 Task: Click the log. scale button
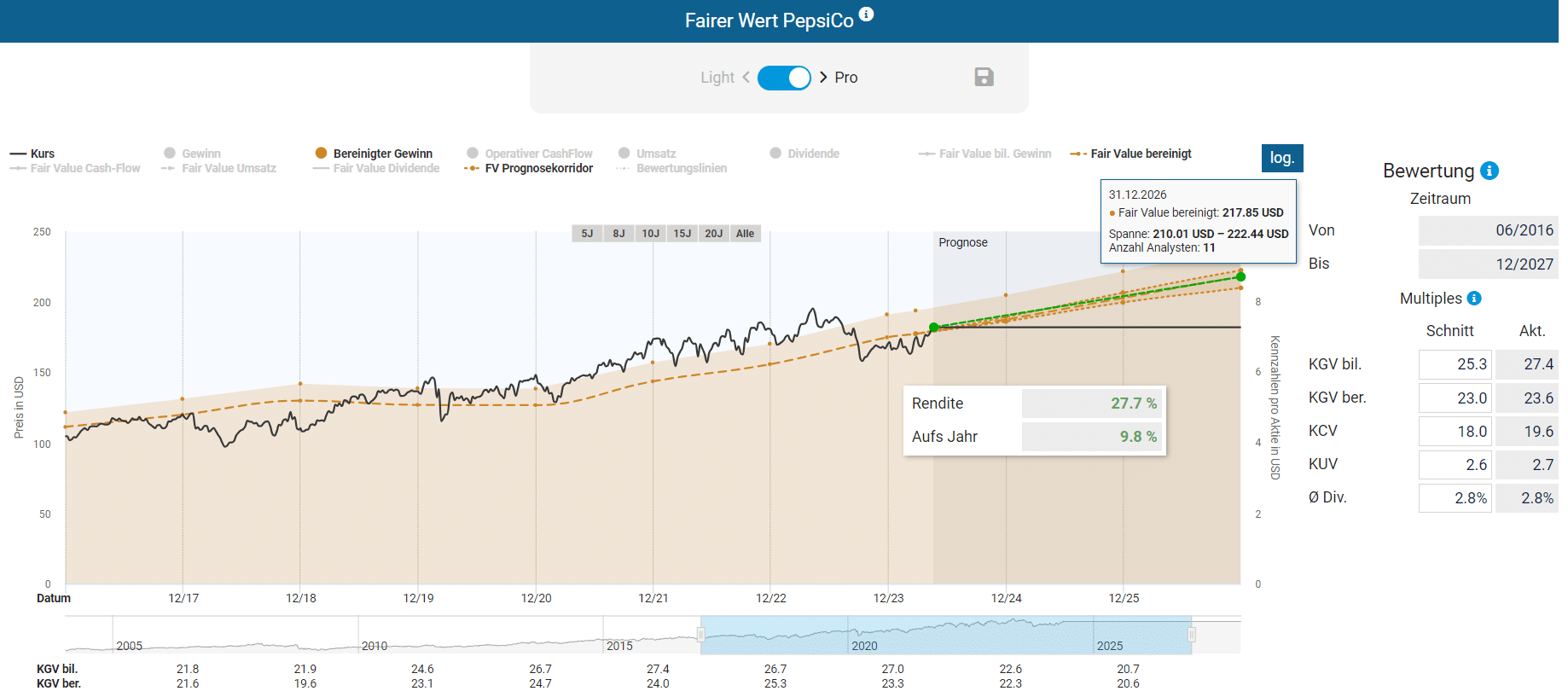click(x=1282, y=158)
